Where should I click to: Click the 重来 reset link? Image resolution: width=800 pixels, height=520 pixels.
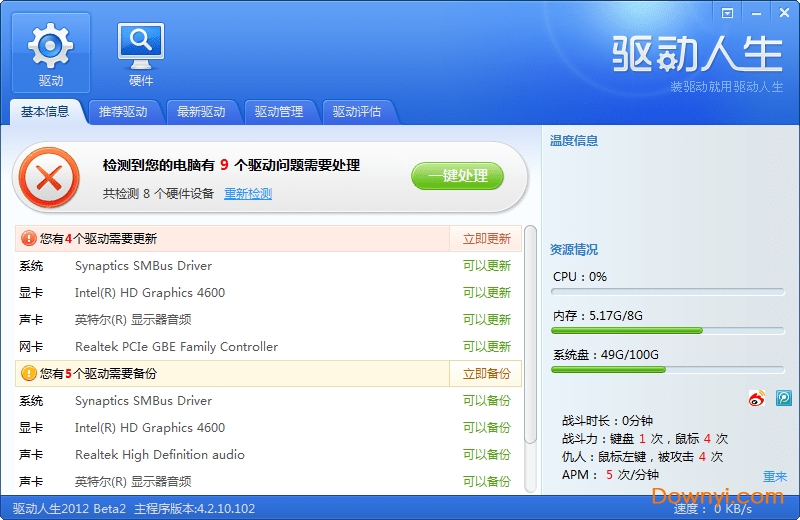(x=775, y=477)
